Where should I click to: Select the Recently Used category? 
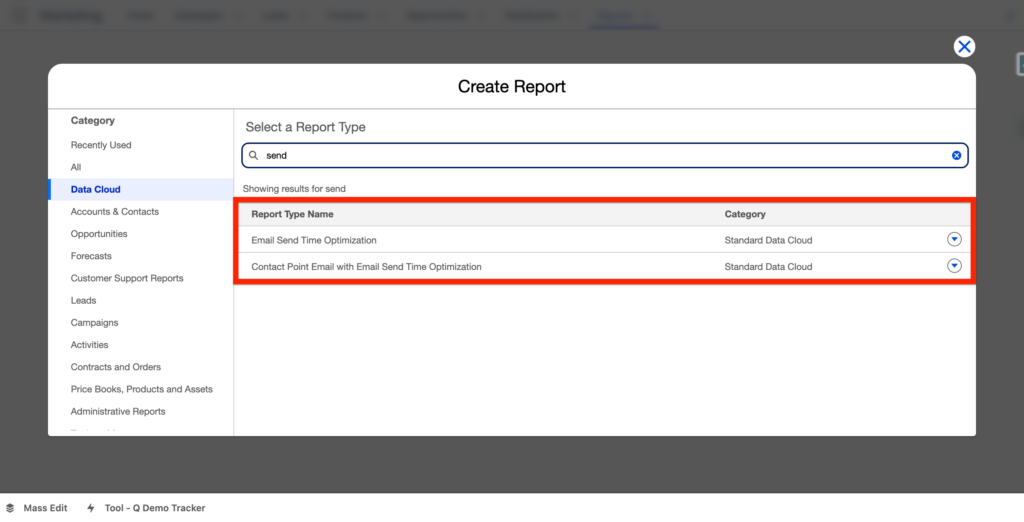tap(101, 145)
